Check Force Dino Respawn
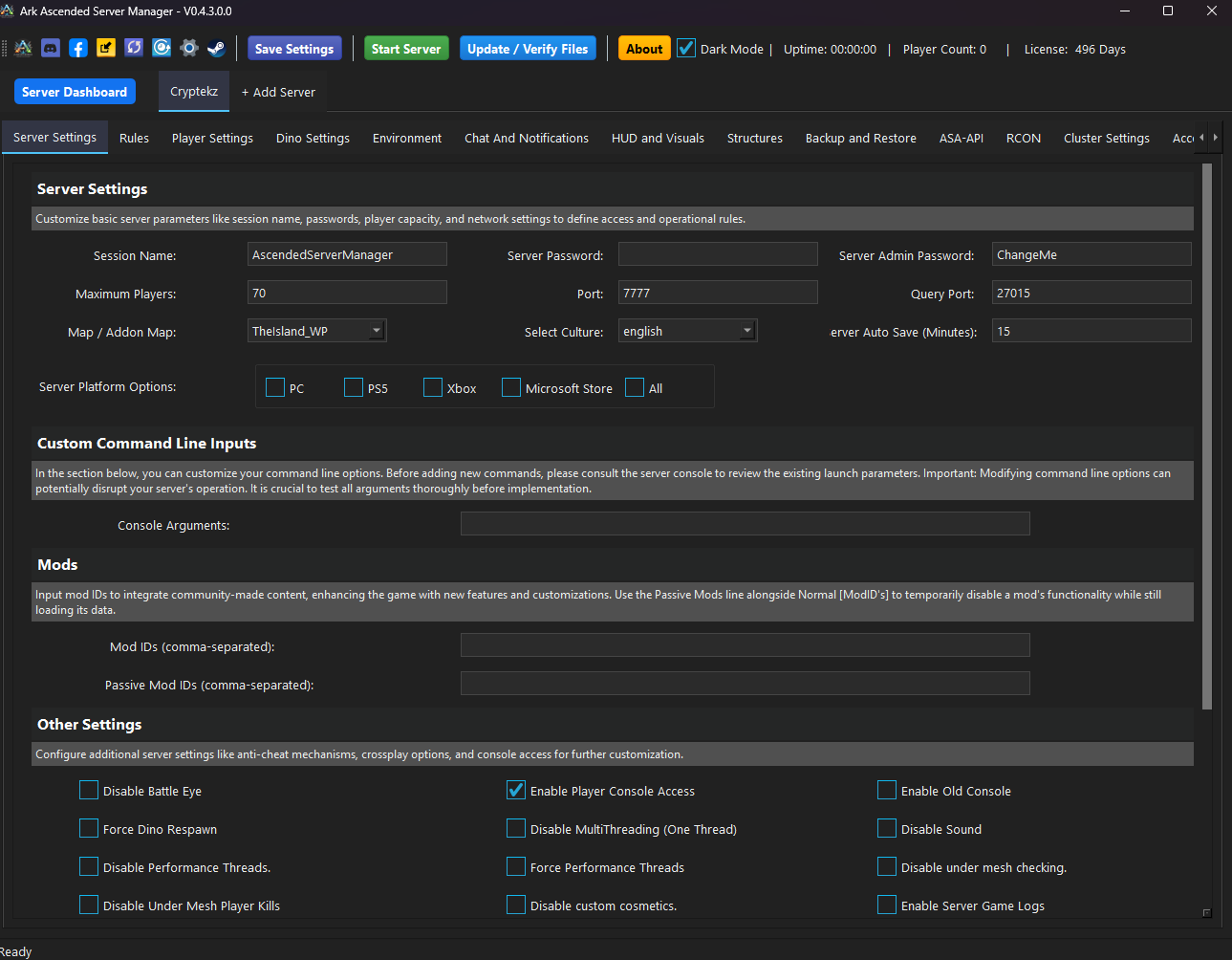1232x960 pixels. 89,828
